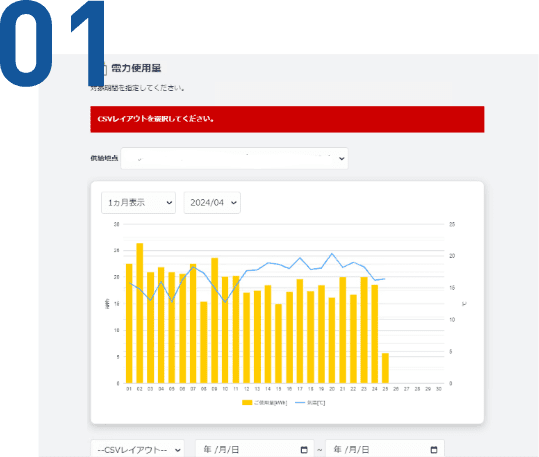Image resolution: width=539 pixels, height=457 pixels.
Task: Select the short bar for day 25
Action: [x=385, y=368]
